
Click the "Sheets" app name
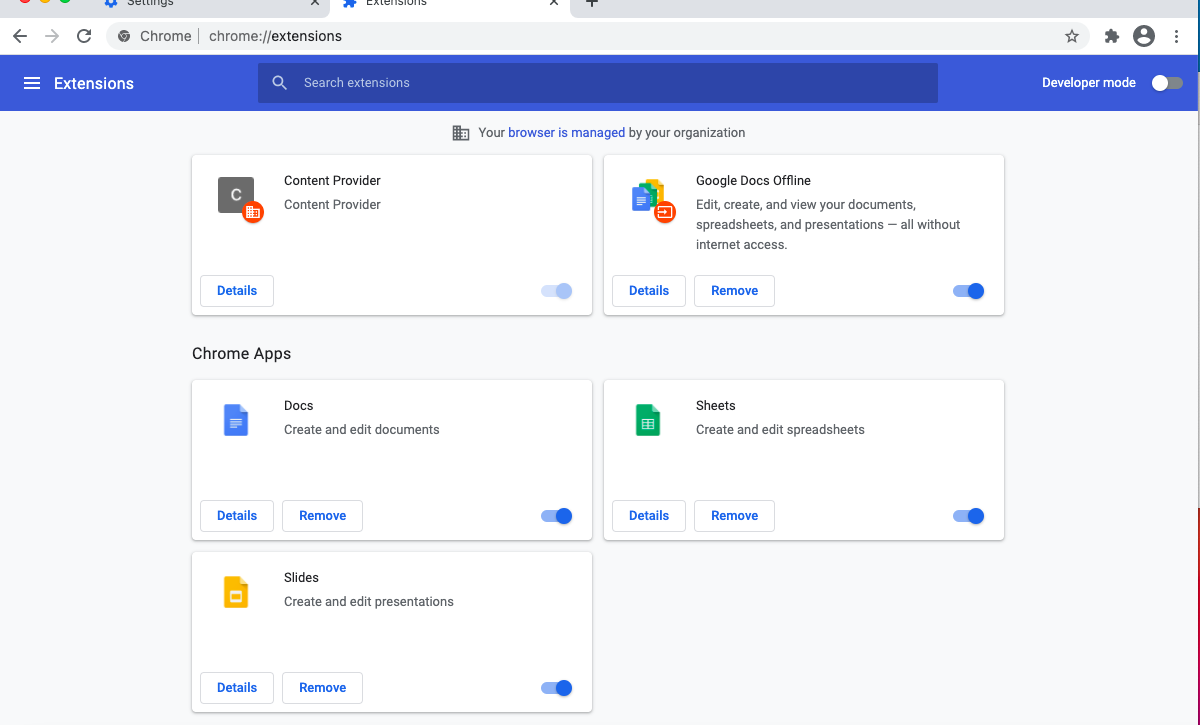[716, 406]
